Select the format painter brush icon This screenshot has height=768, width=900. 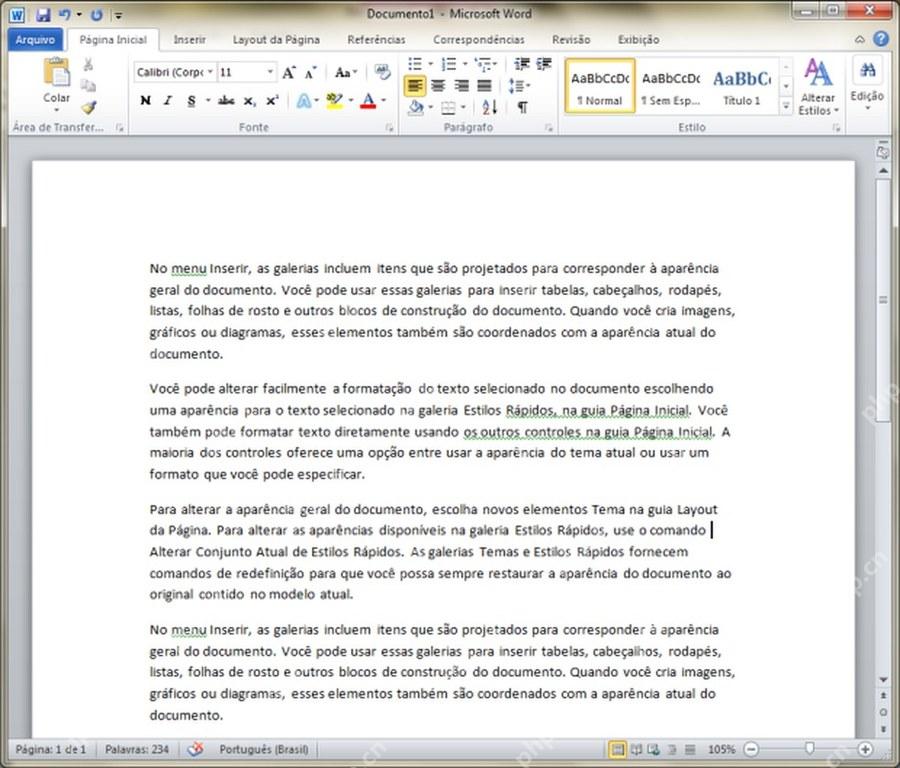click(x=88, y=107)
